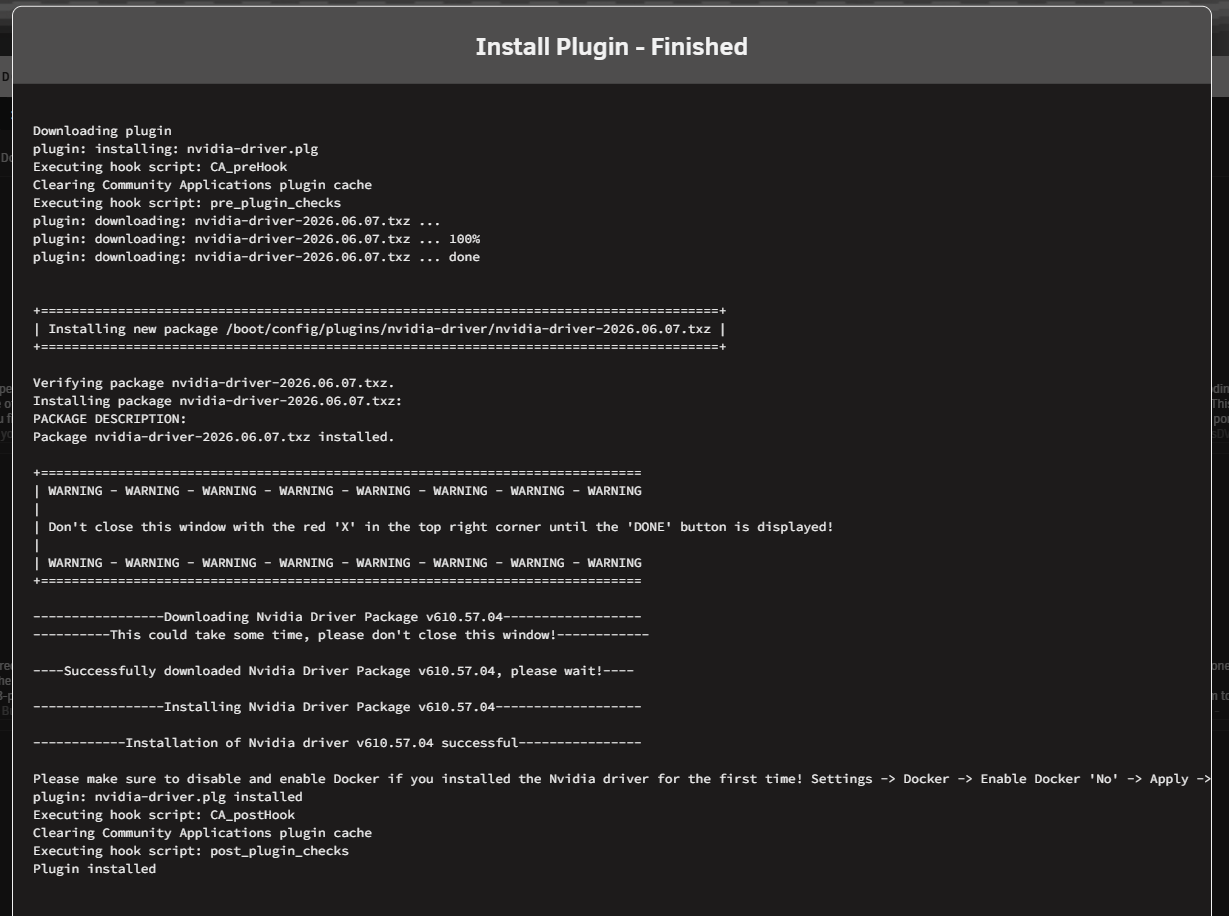The width and height of the screenshot is (1229, 916).
Task: Click the 'Install Plugin - Finished' dialog title
Action: tap(611, 47)
